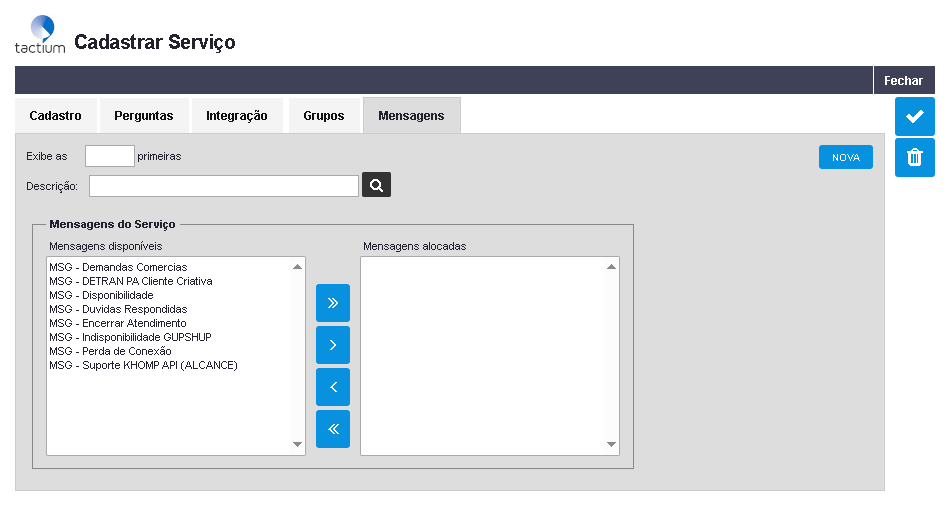Click the Fechar button
950x512 pixels.
[903, 81]
